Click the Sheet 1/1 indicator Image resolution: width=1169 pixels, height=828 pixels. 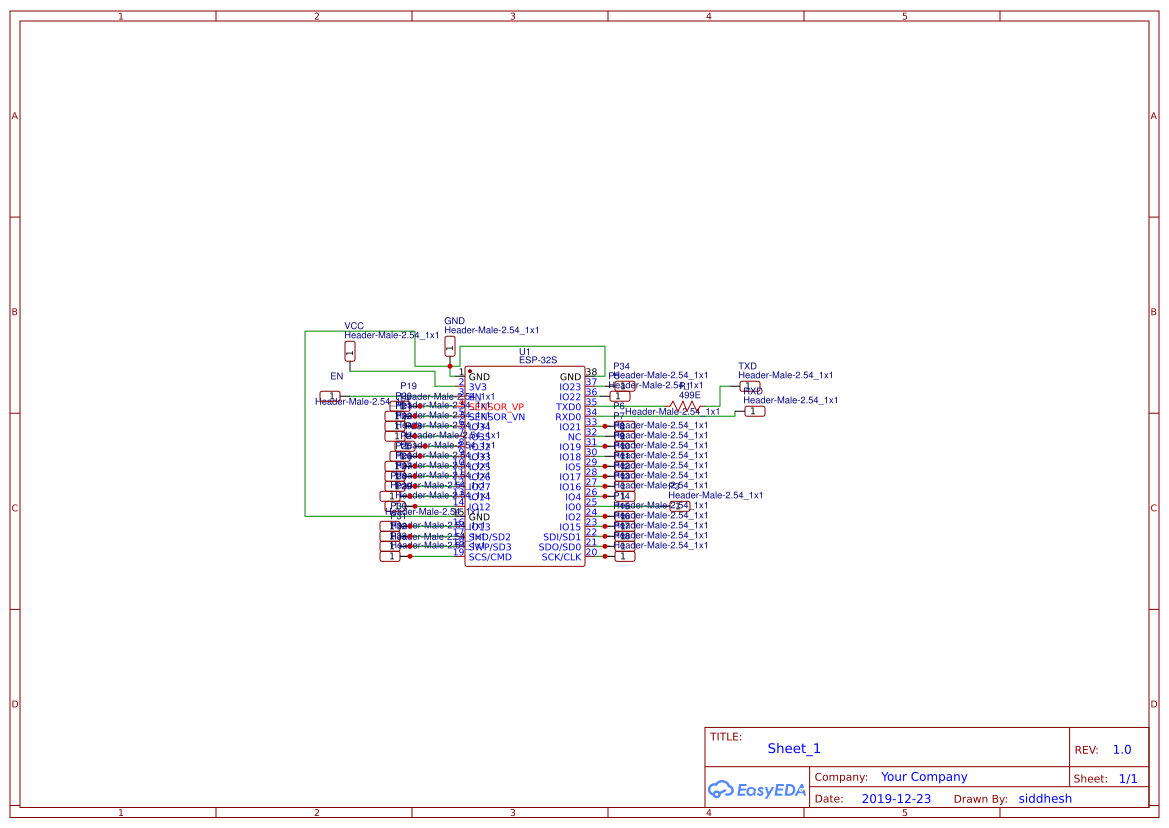[1129, 778]
